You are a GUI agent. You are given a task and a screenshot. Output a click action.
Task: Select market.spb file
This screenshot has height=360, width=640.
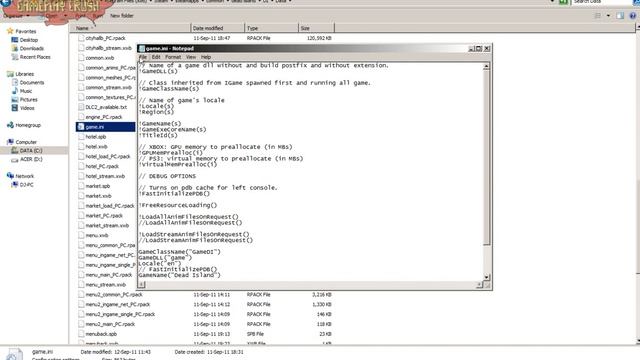[x=98, y=186]
